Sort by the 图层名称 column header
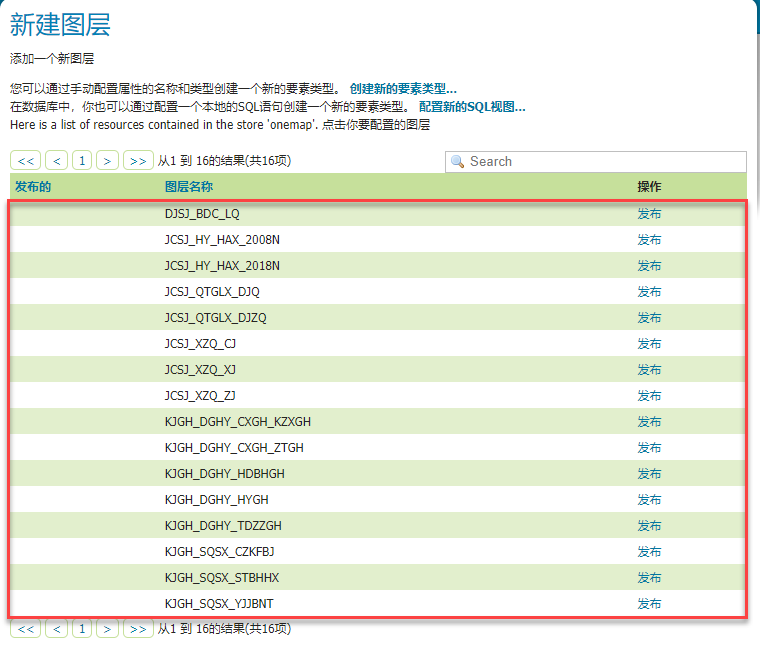 (189, 187)
